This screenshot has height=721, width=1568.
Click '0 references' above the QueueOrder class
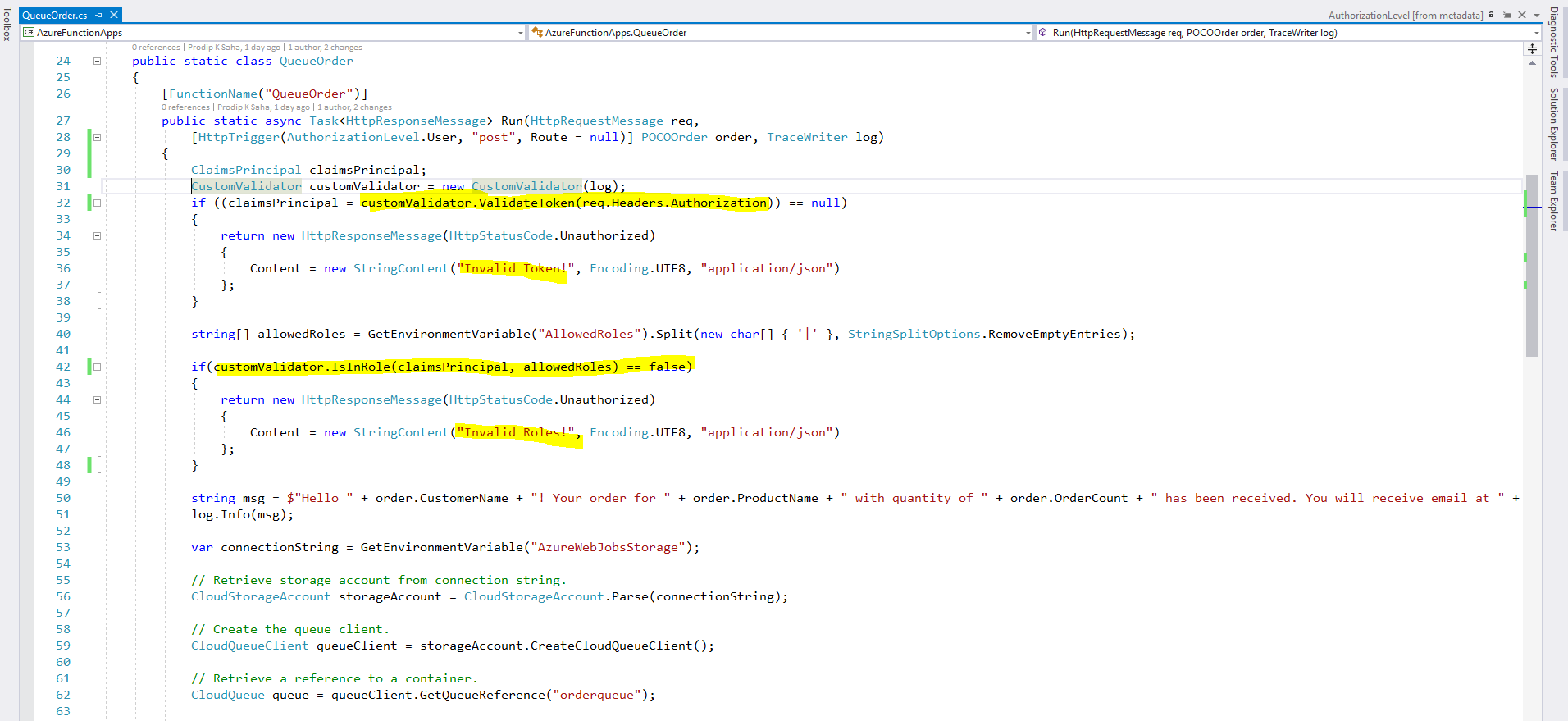(156, 48)
